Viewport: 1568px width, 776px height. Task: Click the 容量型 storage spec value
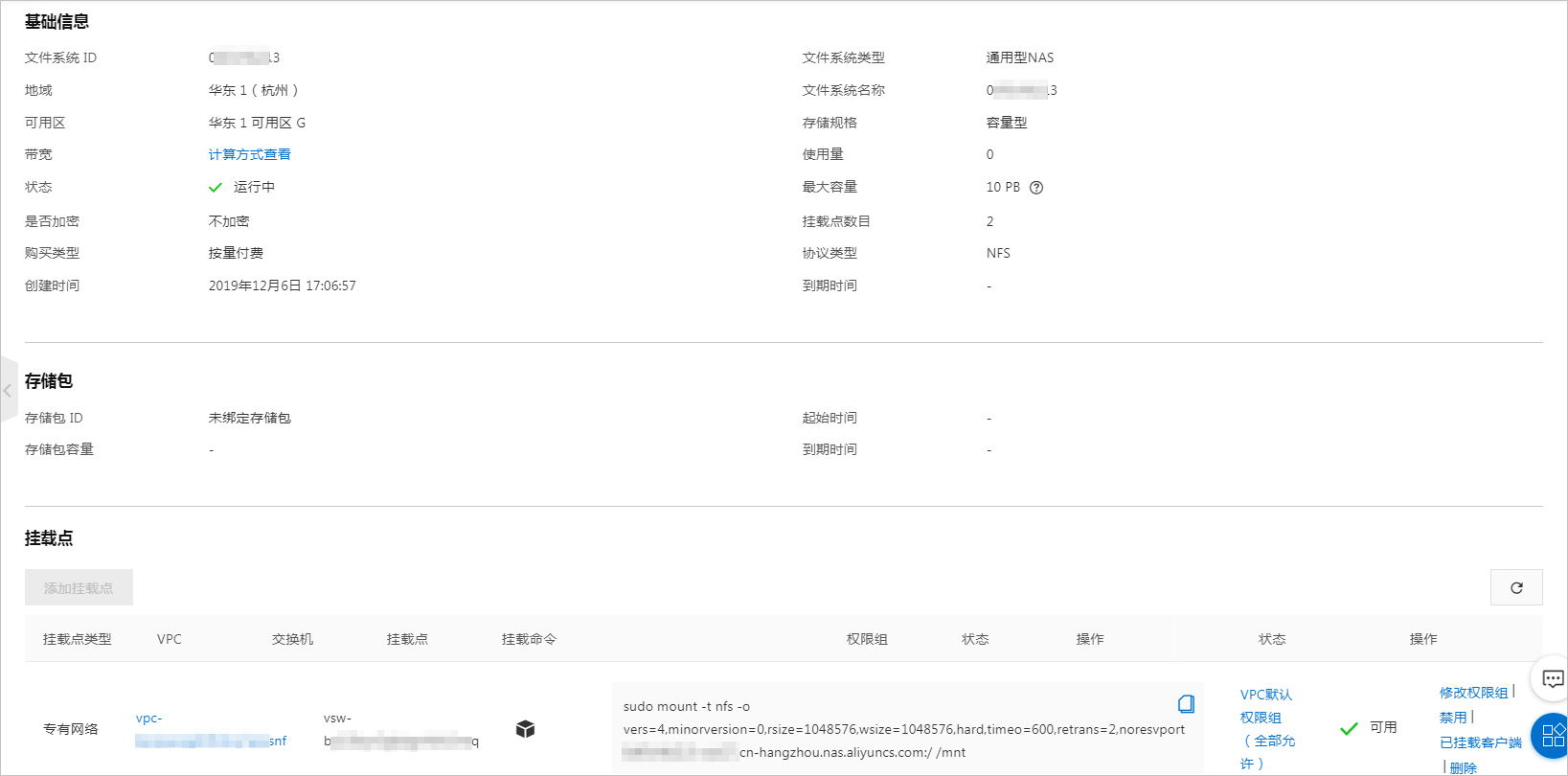click(x=1007, y=123)
